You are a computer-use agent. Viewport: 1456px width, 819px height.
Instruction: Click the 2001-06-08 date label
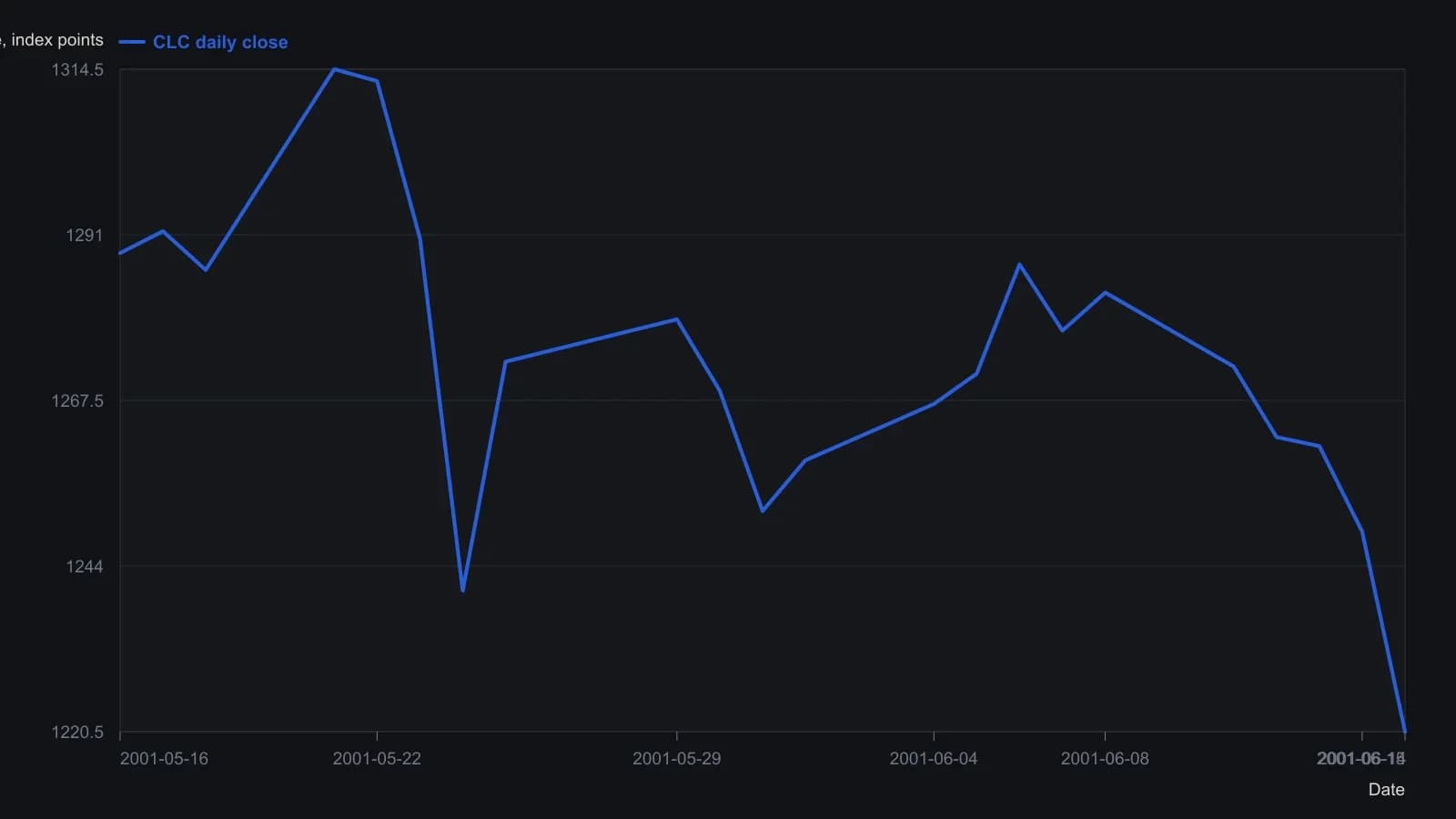tap(1105, 759)
